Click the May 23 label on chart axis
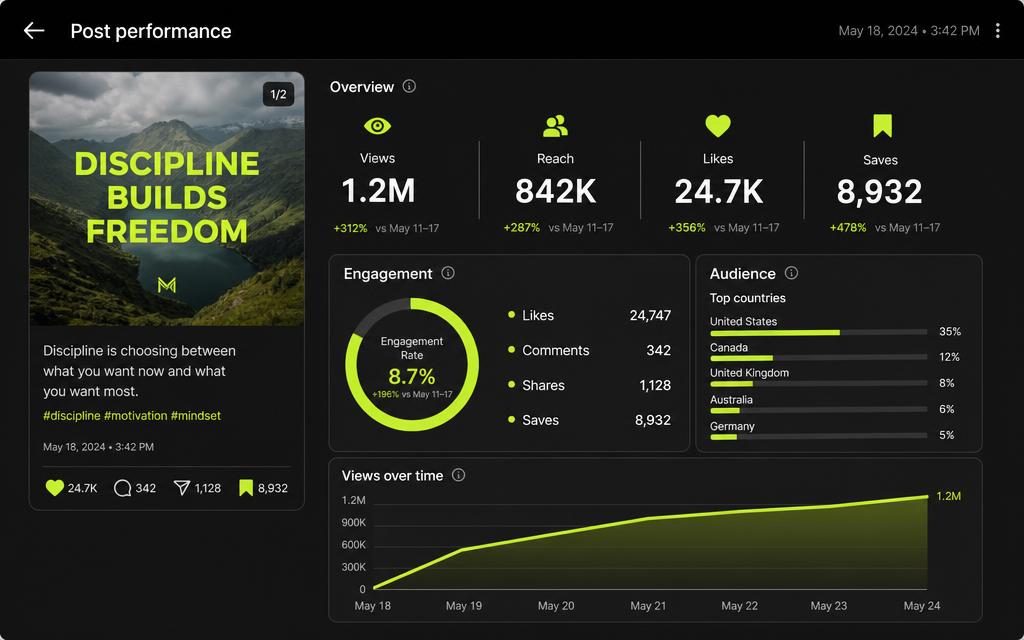The height and width of the screenshot is (640, 1024). pyautogui.click(x=829, y=605)
